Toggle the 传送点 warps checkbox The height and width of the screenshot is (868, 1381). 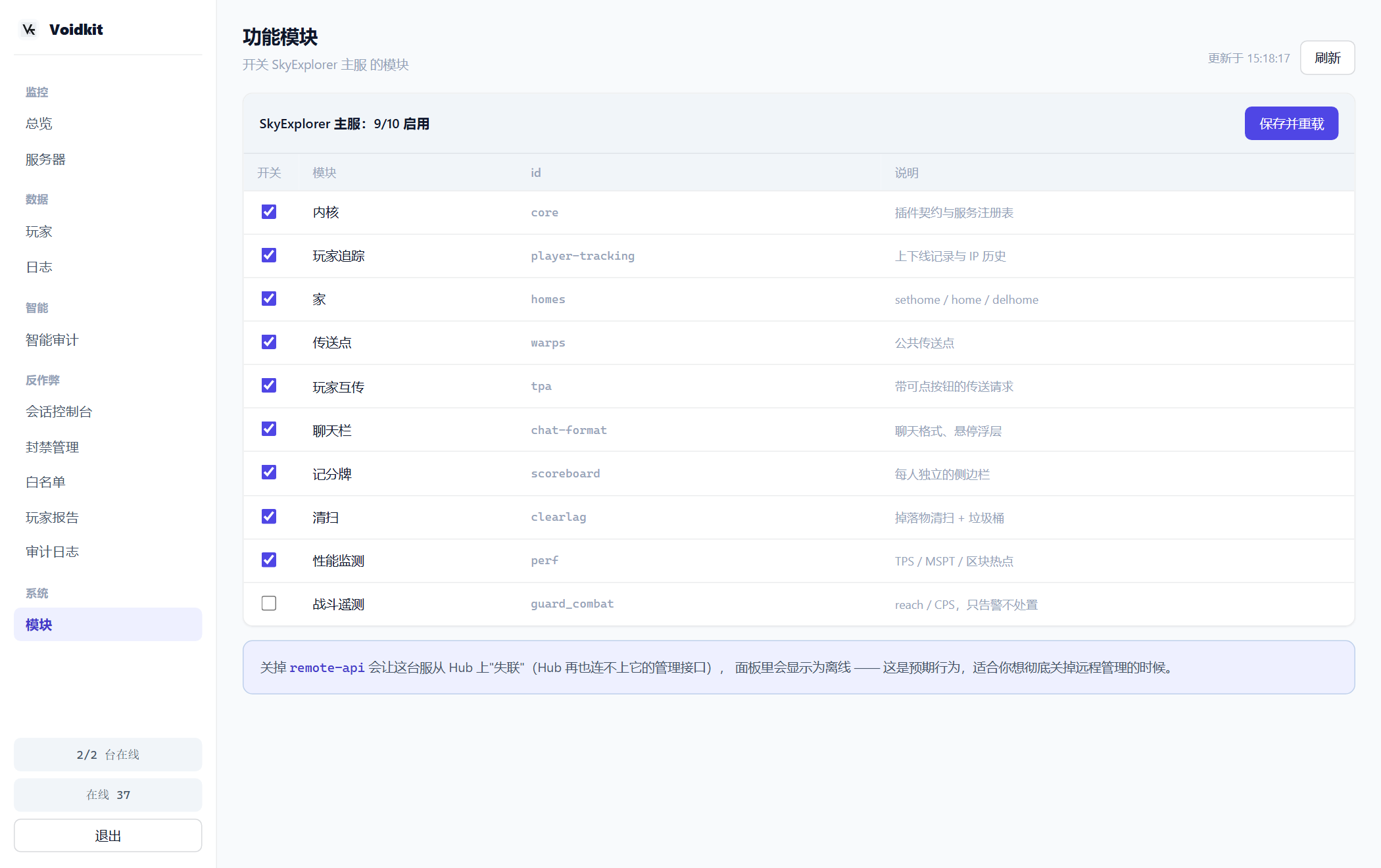coord(269,342)
